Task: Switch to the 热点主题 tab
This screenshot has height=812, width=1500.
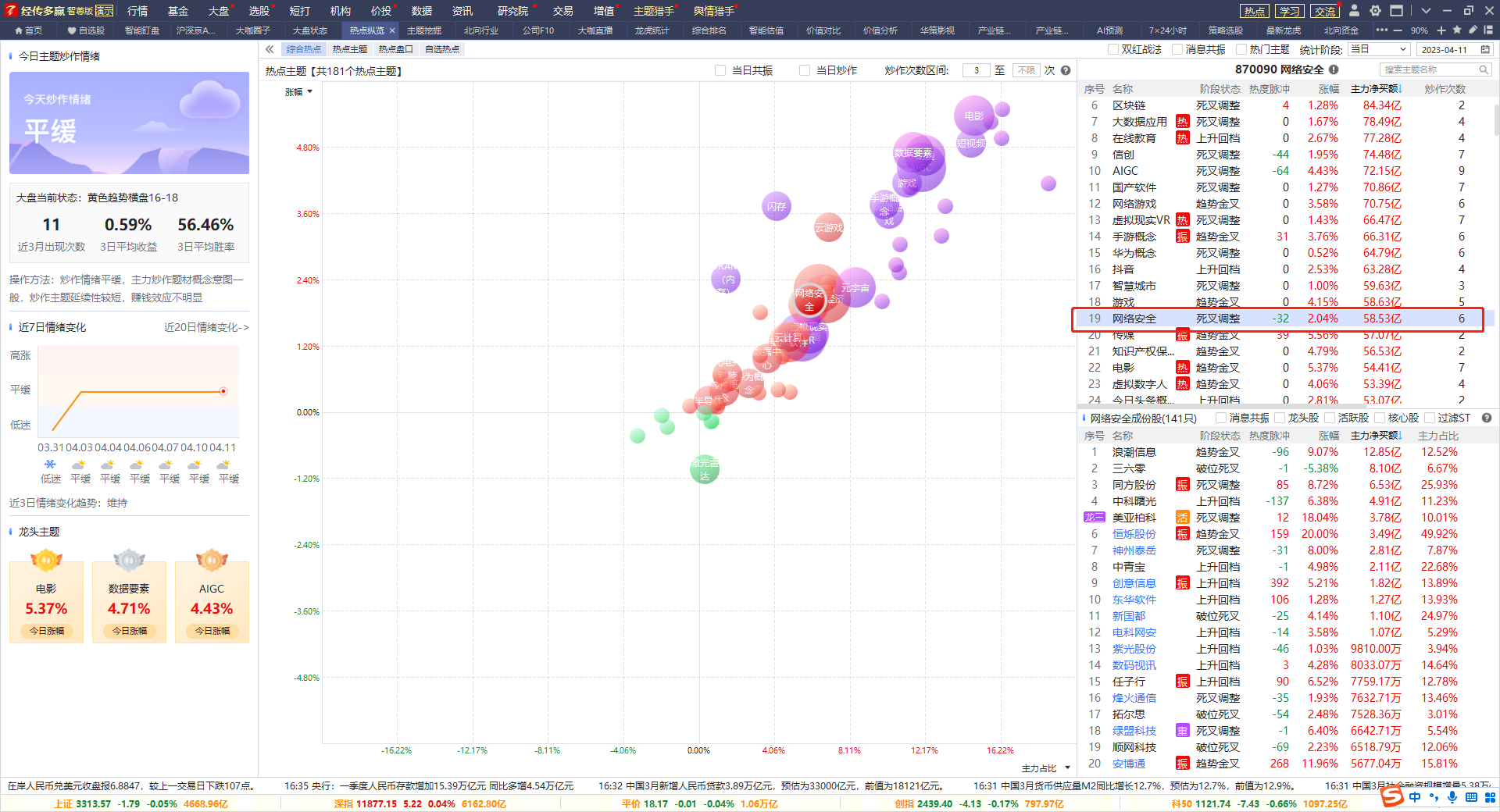Action: point(350,49)
